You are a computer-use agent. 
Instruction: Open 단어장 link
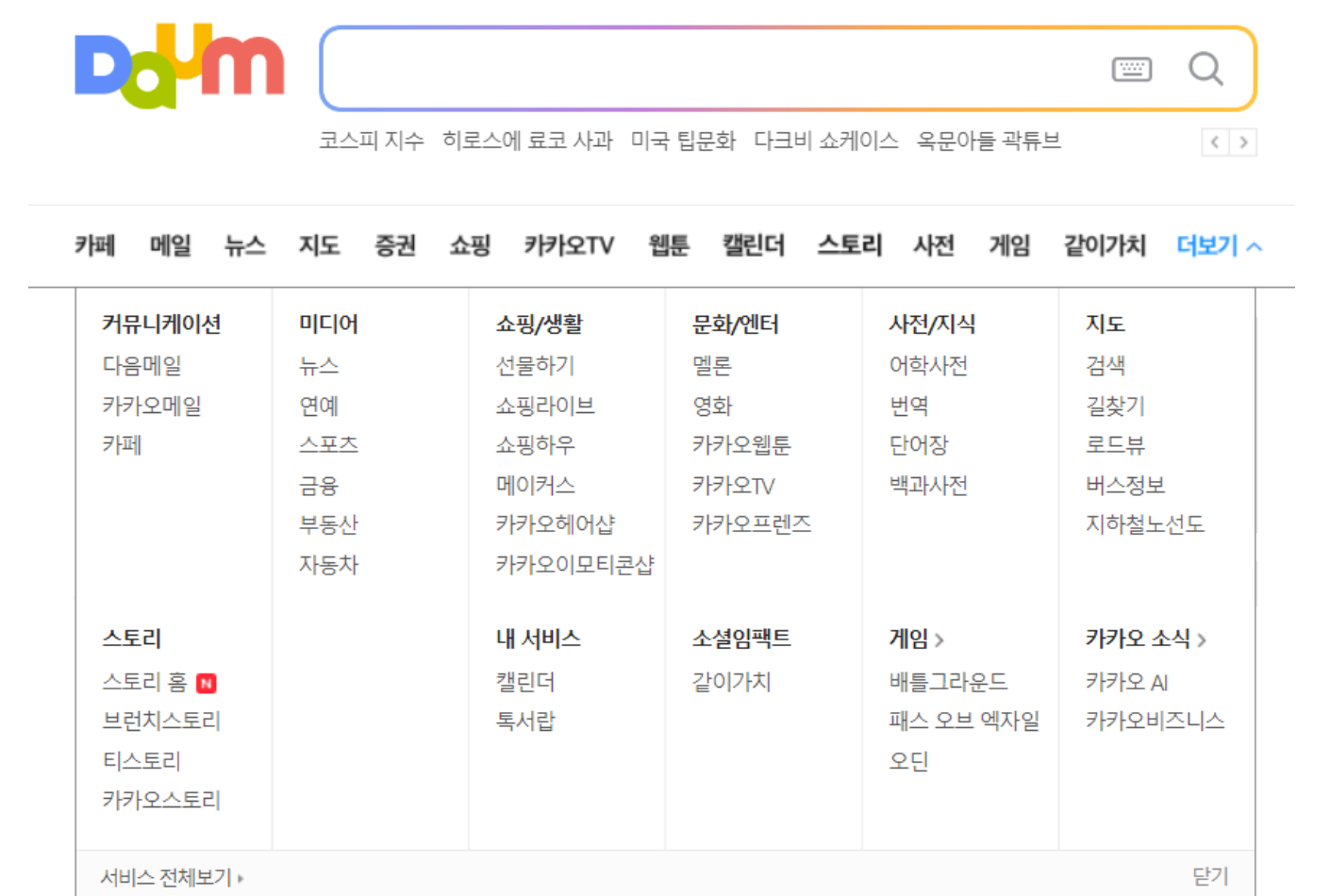click(919, 445)
